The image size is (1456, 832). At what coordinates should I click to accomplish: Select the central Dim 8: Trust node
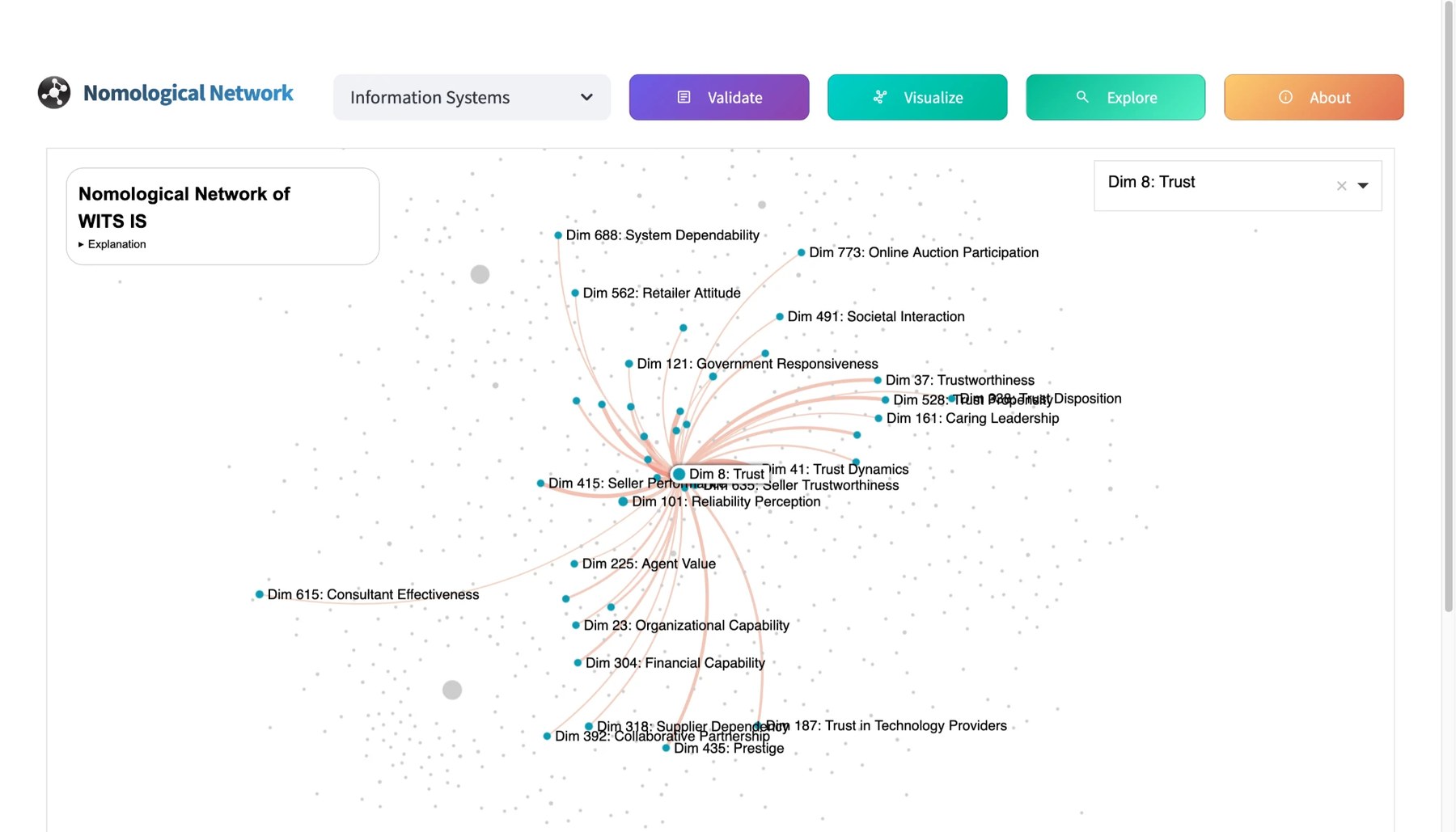coord(679,474)
